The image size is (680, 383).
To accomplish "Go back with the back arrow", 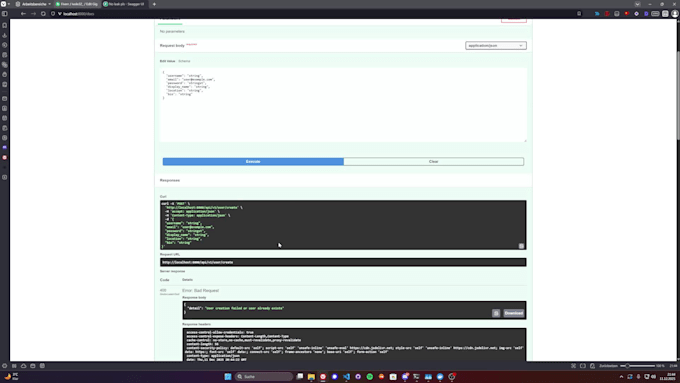I will point(23,14).
